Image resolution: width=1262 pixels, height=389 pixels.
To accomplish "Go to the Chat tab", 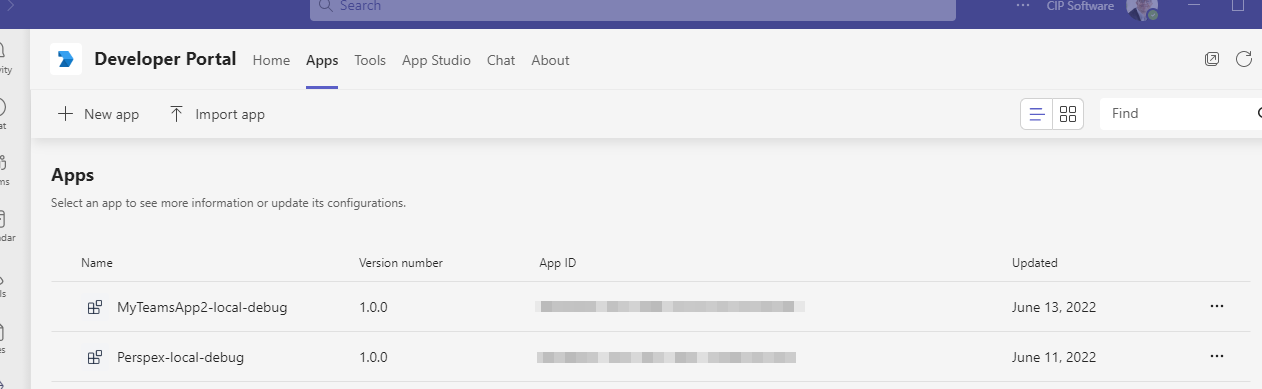I will 501,60.
